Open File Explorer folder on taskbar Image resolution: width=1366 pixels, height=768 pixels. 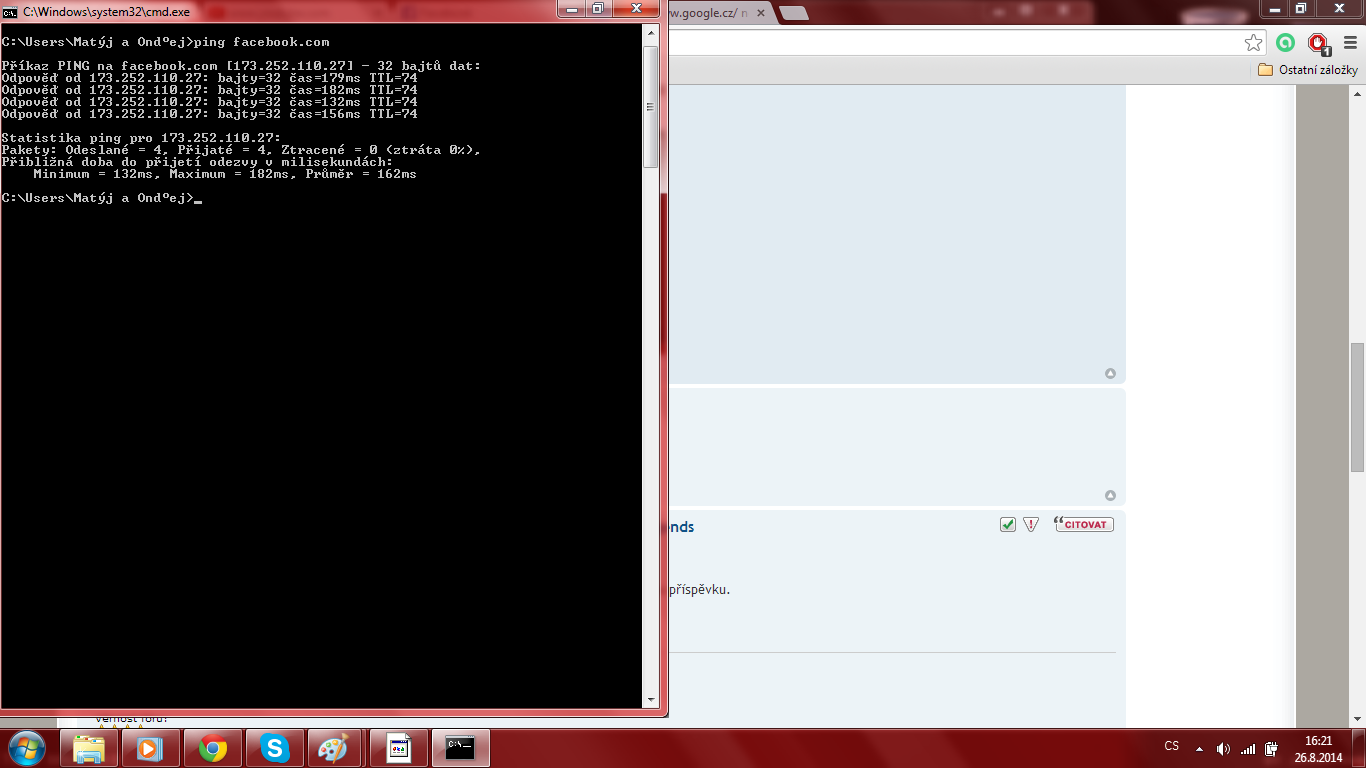click(x=89, y=748)
